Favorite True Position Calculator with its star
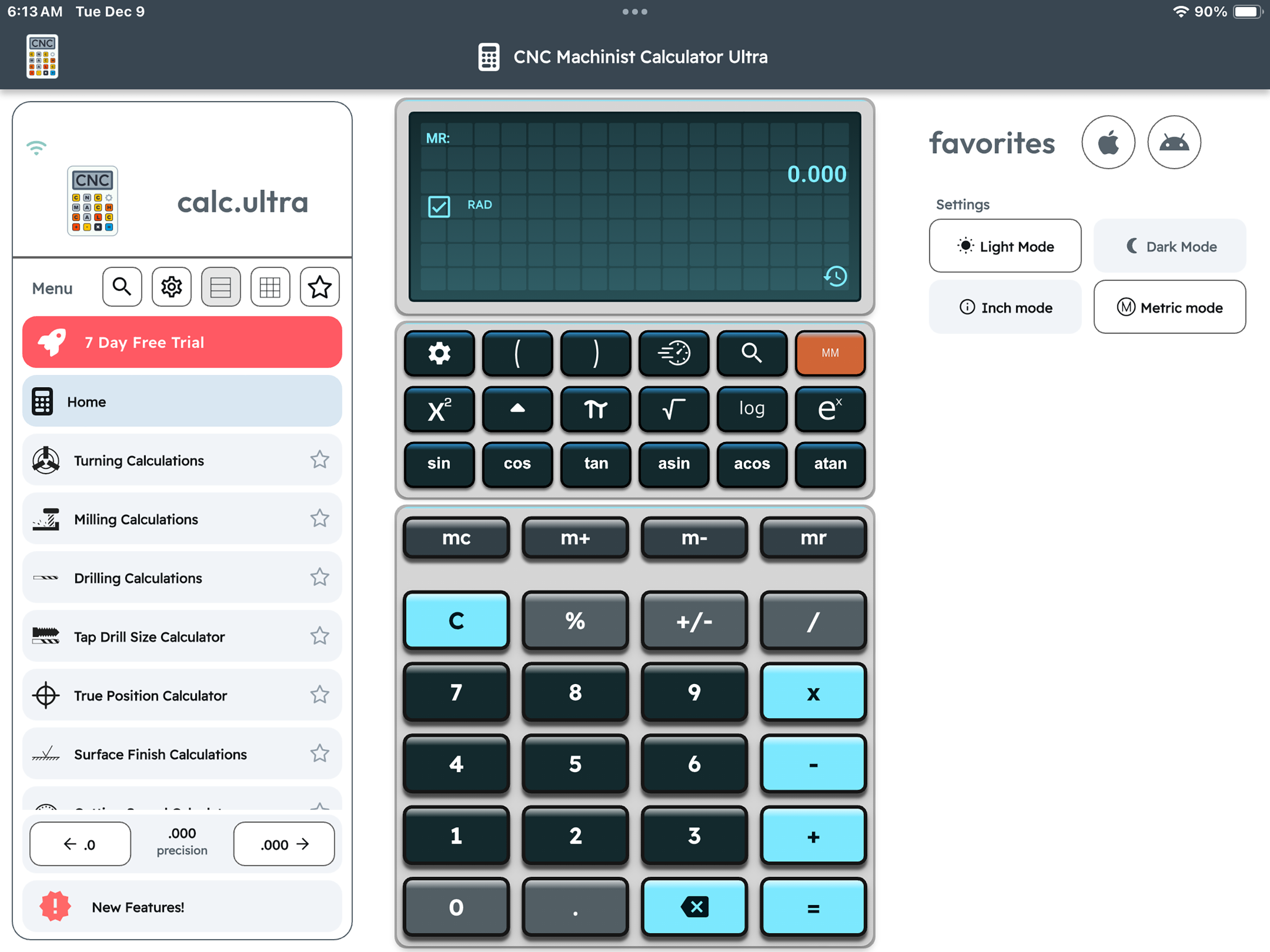The height and width of the screenshot is (952, 1270). pyautogui.click(x=320, y=694)
